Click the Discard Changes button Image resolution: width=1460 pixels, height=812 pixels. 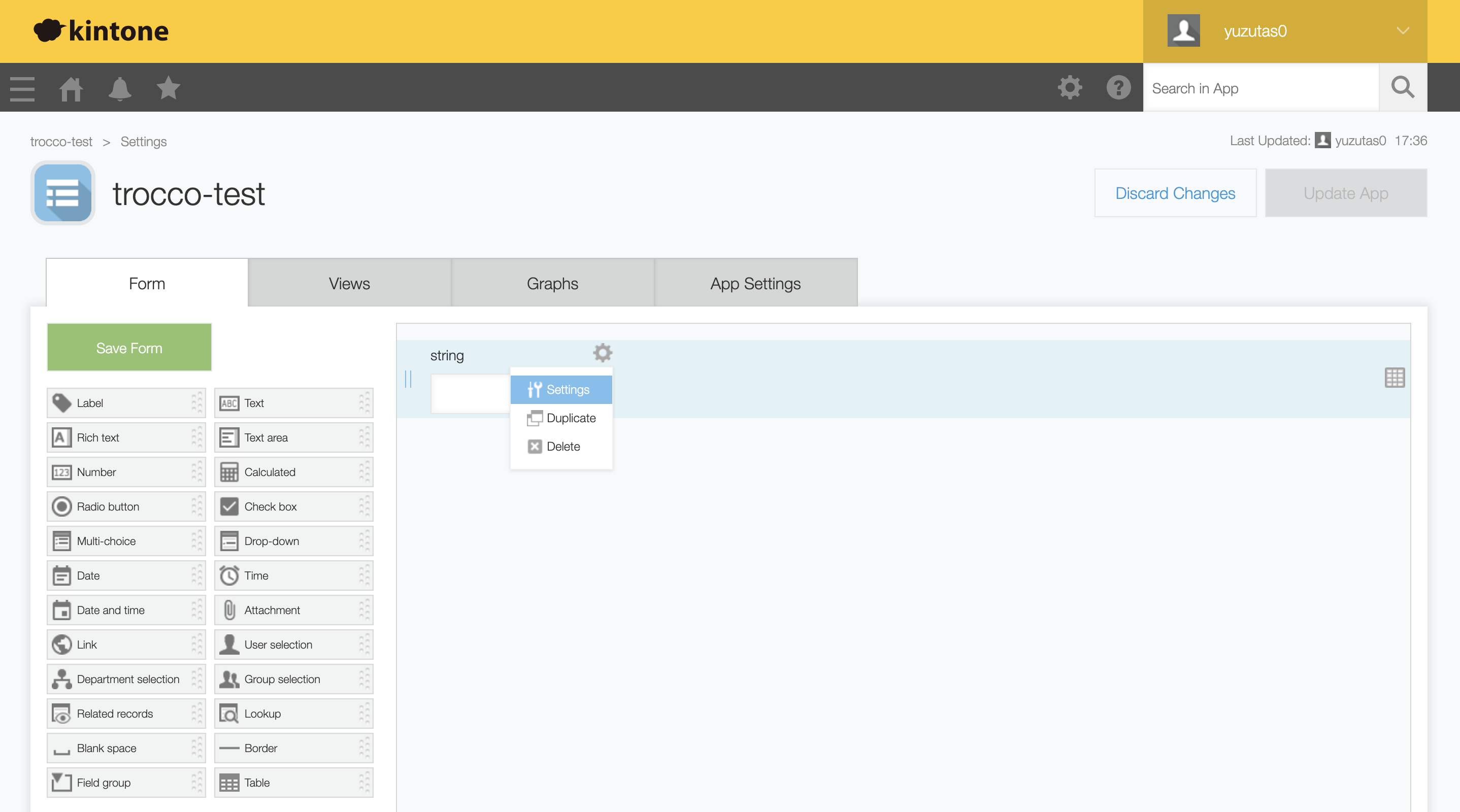pyautogui.click(x=1175, y=193)
